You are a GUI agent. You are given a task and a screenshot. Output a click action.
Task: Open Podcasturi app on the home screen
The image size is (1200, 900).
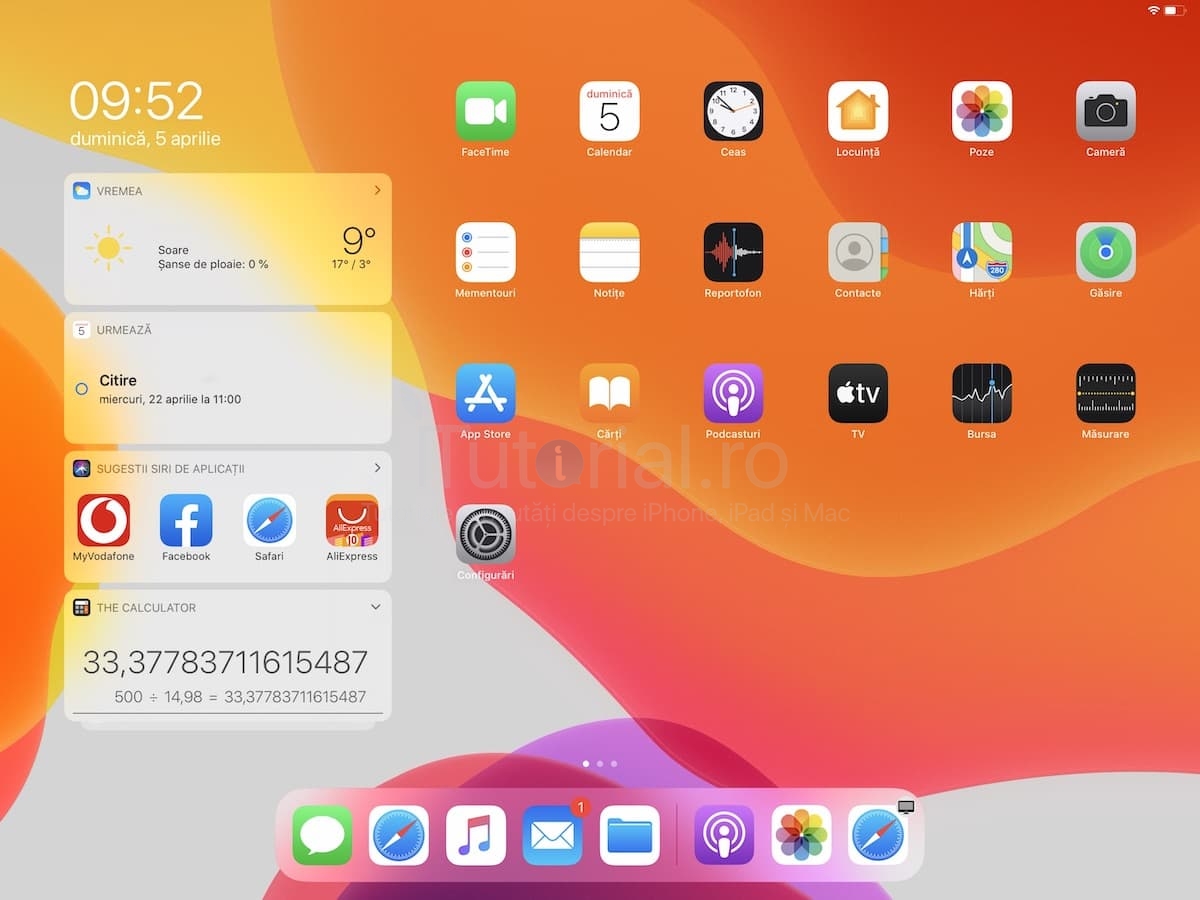(733, 393)
